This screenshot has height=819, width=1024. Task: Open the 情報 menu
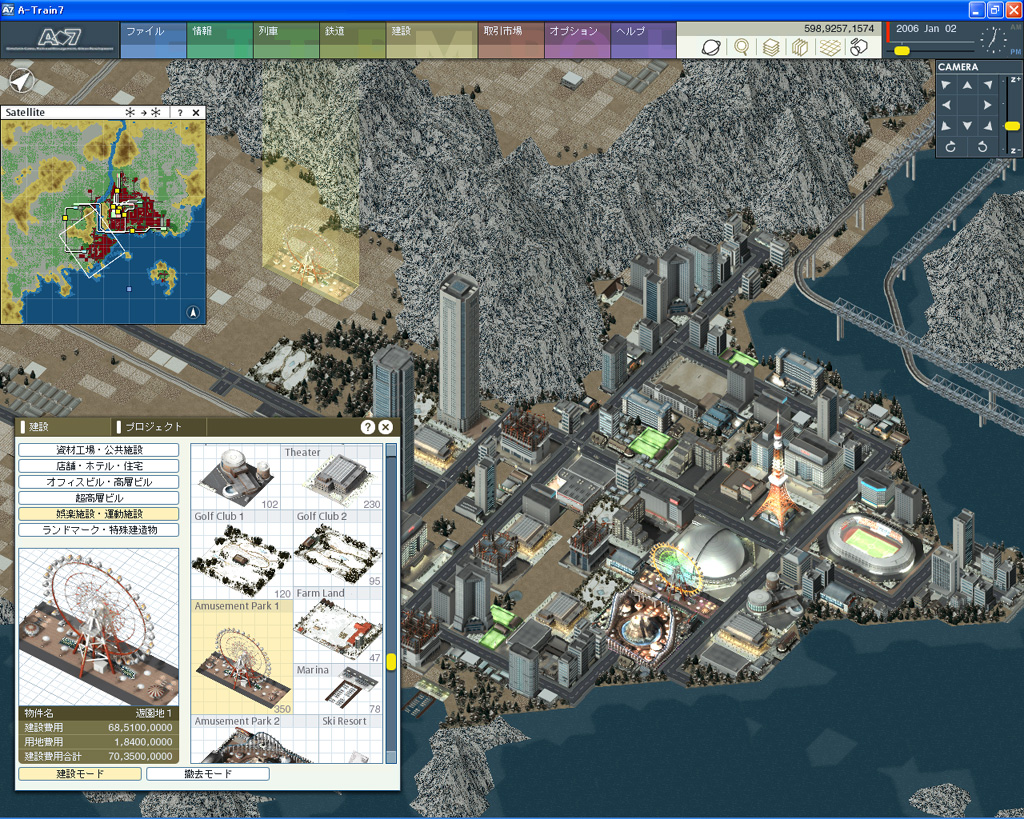220,40
